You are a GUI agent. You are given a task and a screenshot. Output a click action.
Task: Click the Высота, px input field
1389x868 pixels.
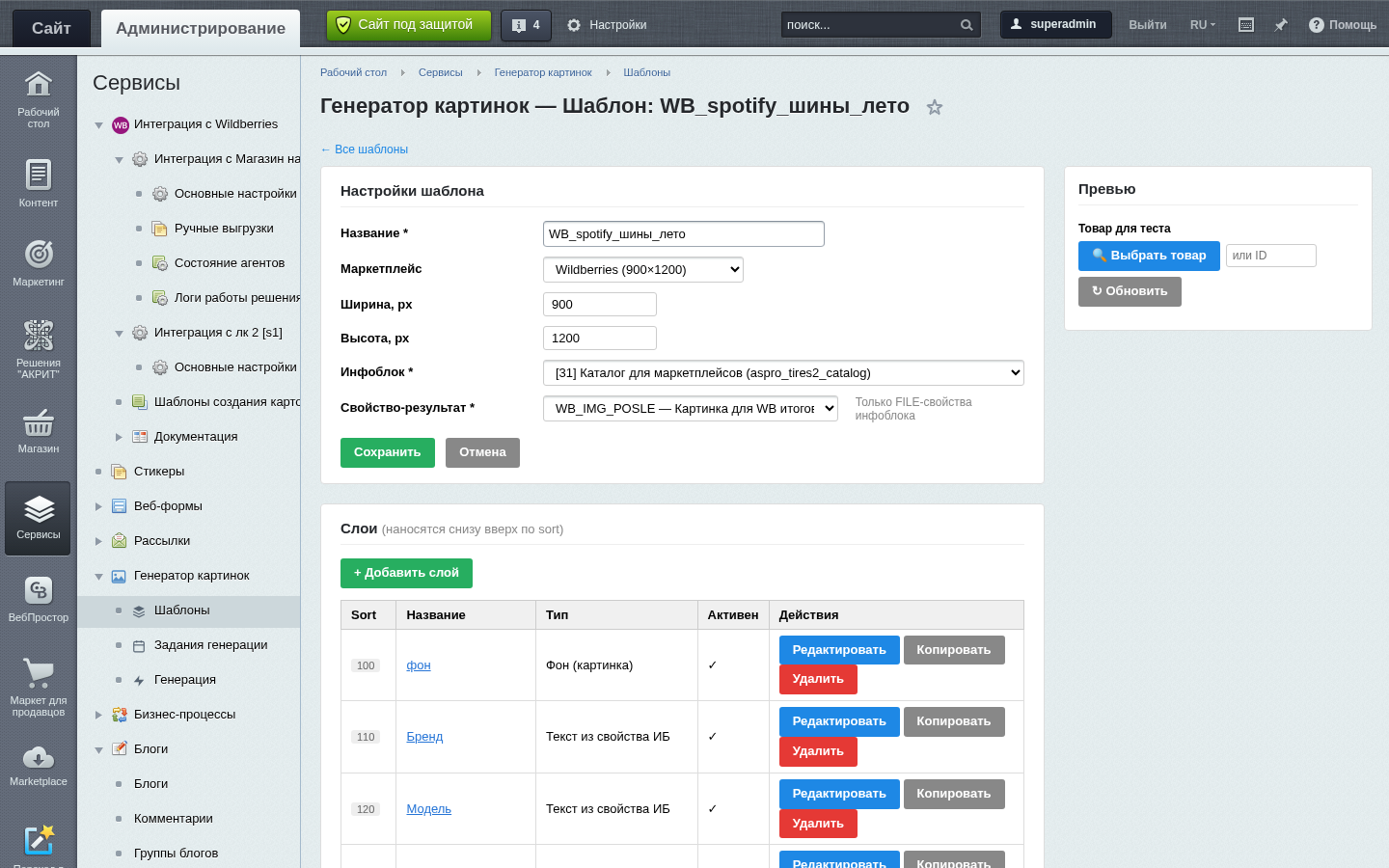[x=600, y=339]
